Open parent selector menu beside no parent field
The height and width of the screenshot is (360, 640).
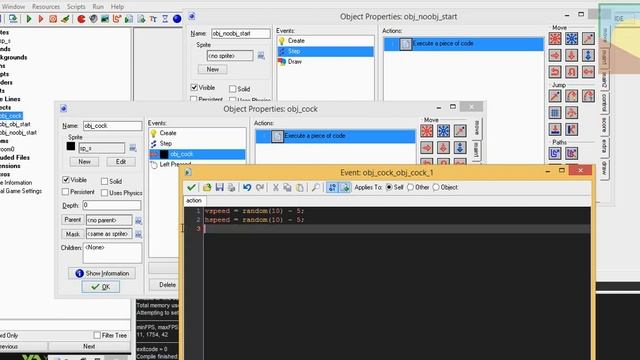point(138,221)
